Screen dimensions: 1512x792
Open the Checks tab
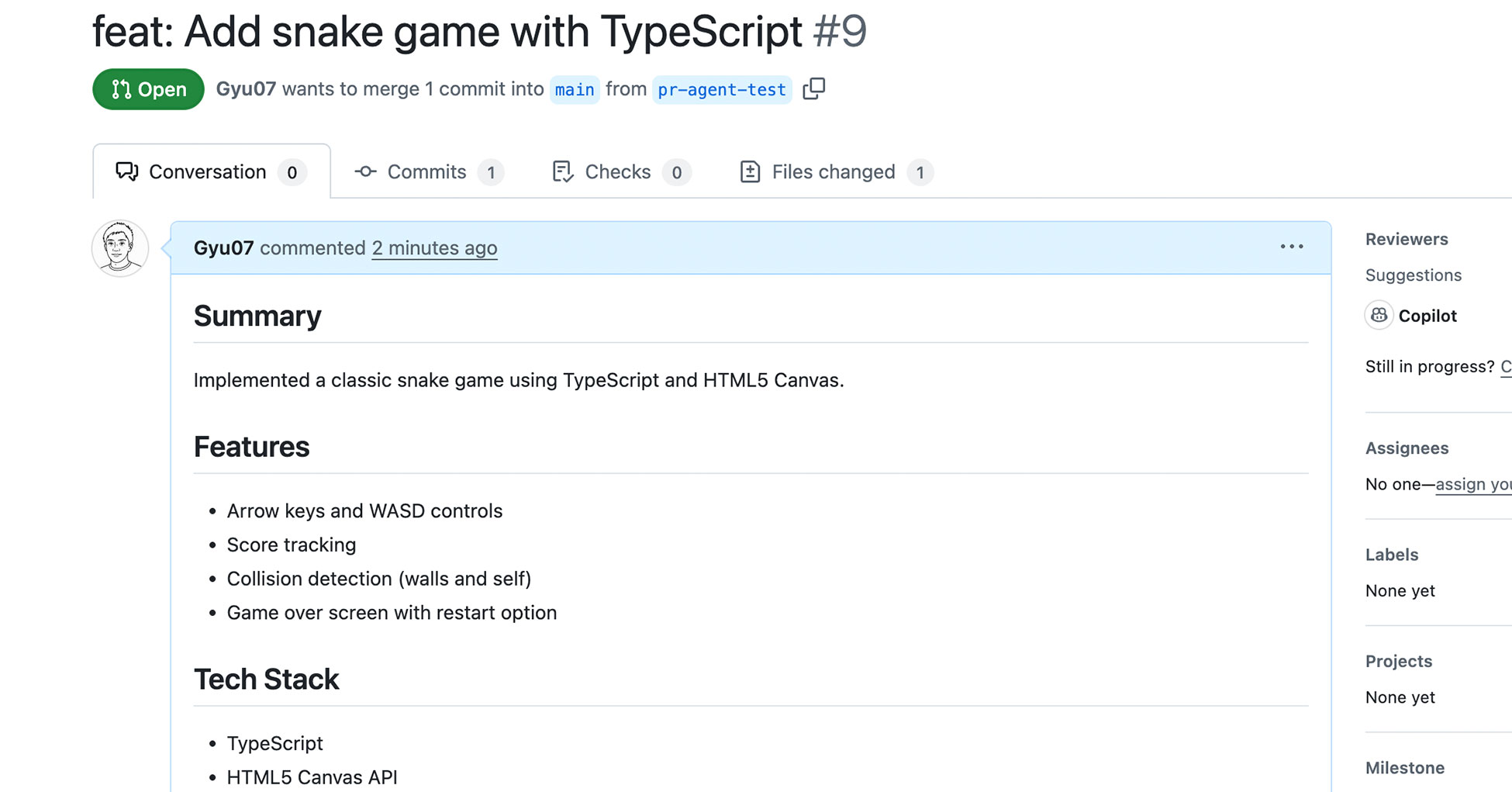618,171
